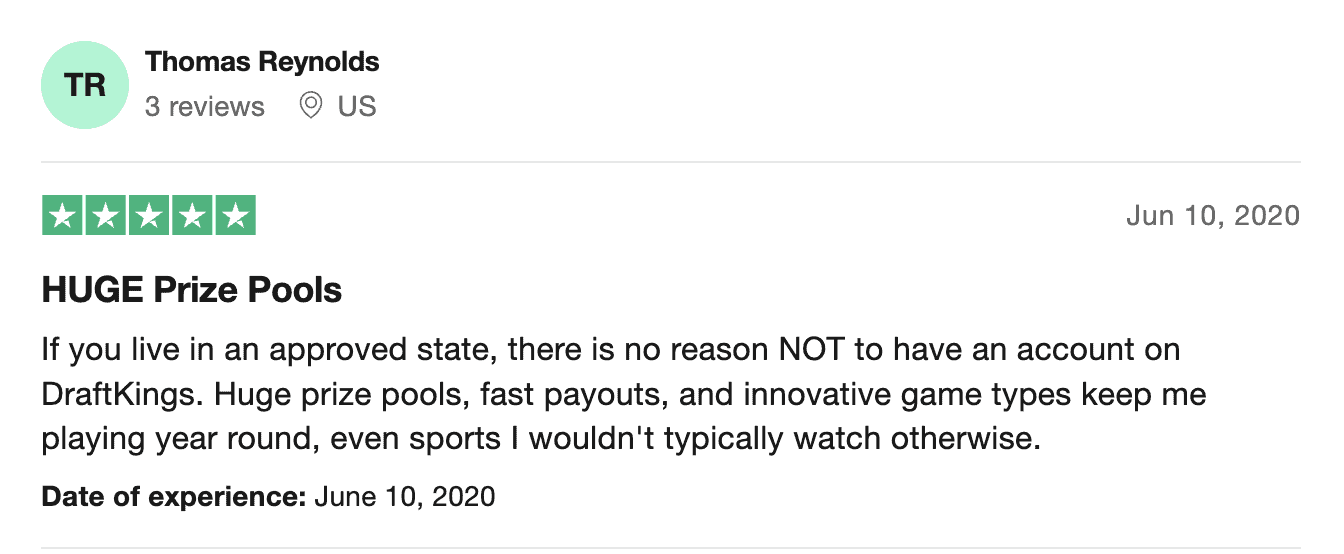Select the fourth green rating star
This screenshot has width=1344, height=554.
[192, 216]
